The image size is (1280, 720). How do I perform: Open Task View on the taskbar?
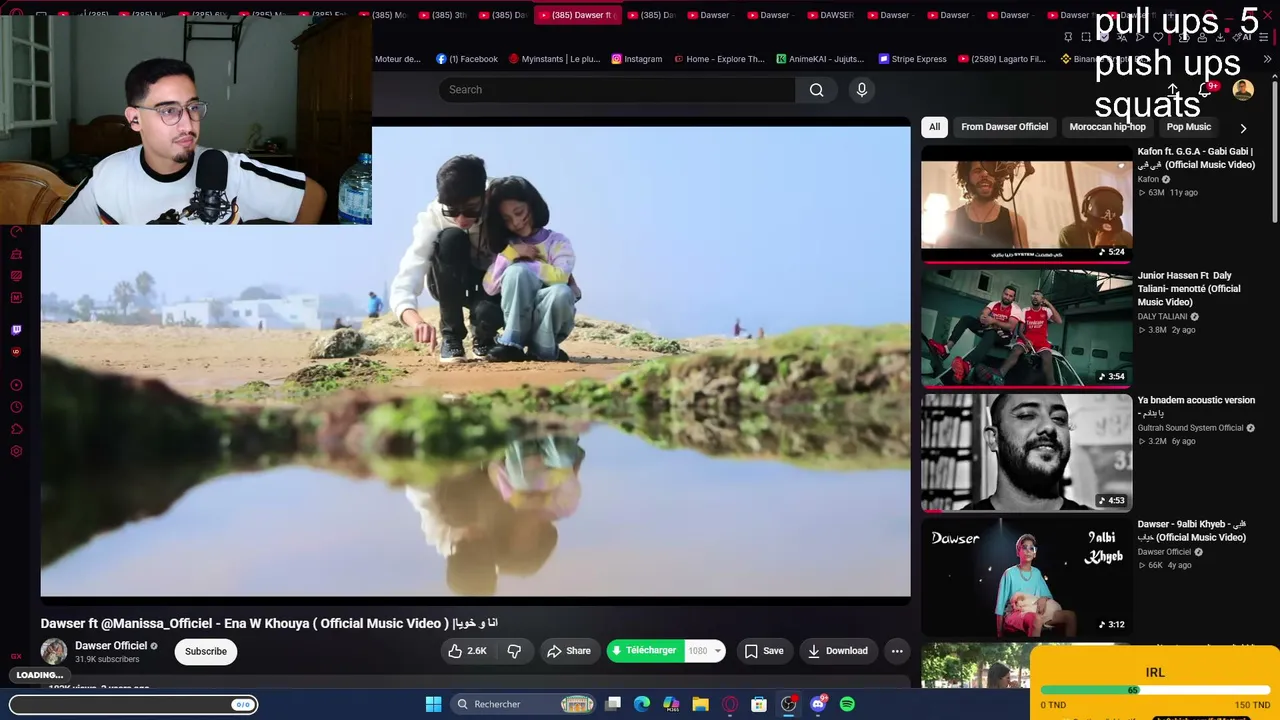click(613, 704)
